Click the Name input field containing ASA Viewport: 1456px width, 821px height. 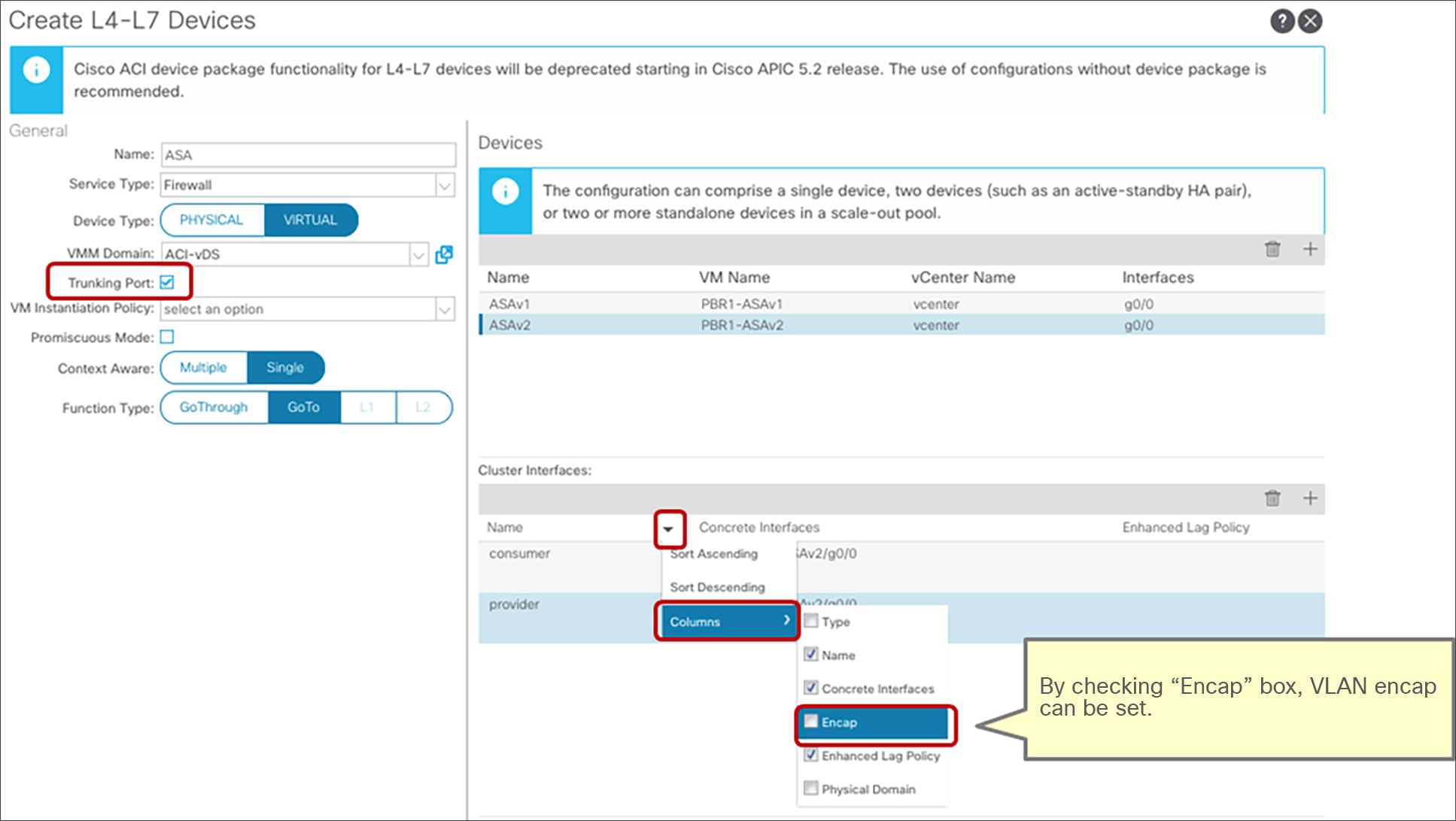[308, 154]
